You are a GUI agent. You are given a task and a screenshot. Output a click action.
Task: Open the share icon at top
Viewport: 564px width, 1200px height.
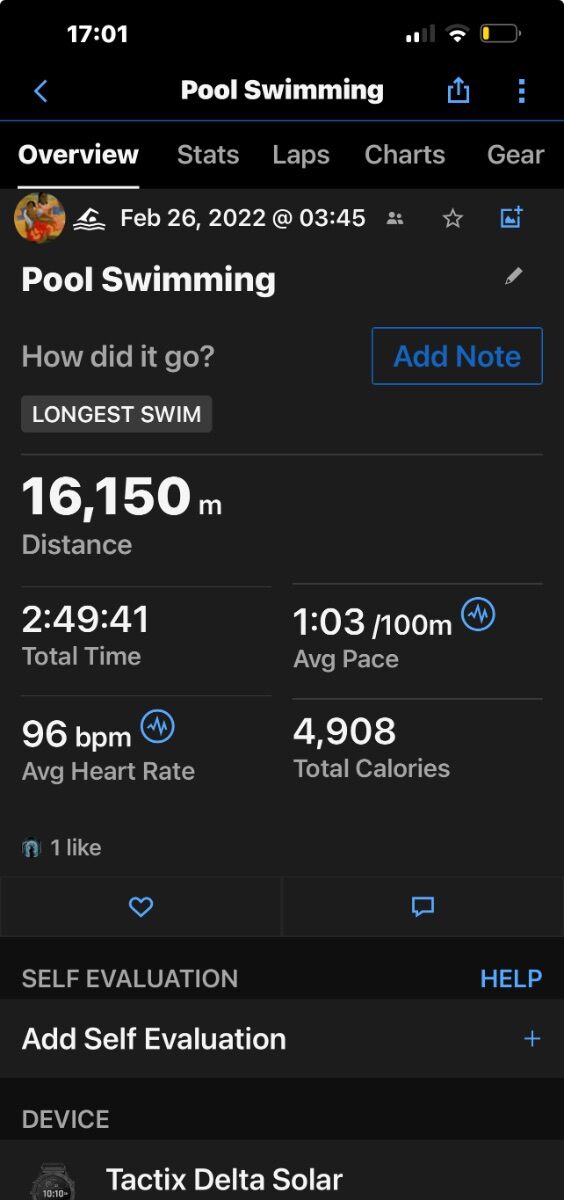[x=458, y=90]
